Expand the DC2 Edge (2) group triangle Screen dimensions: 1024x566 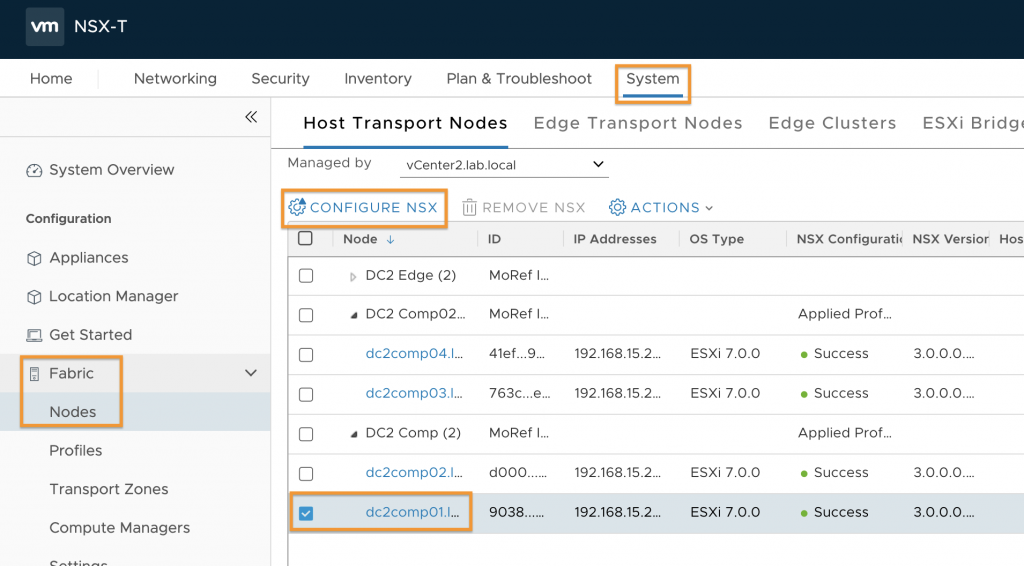353,277
